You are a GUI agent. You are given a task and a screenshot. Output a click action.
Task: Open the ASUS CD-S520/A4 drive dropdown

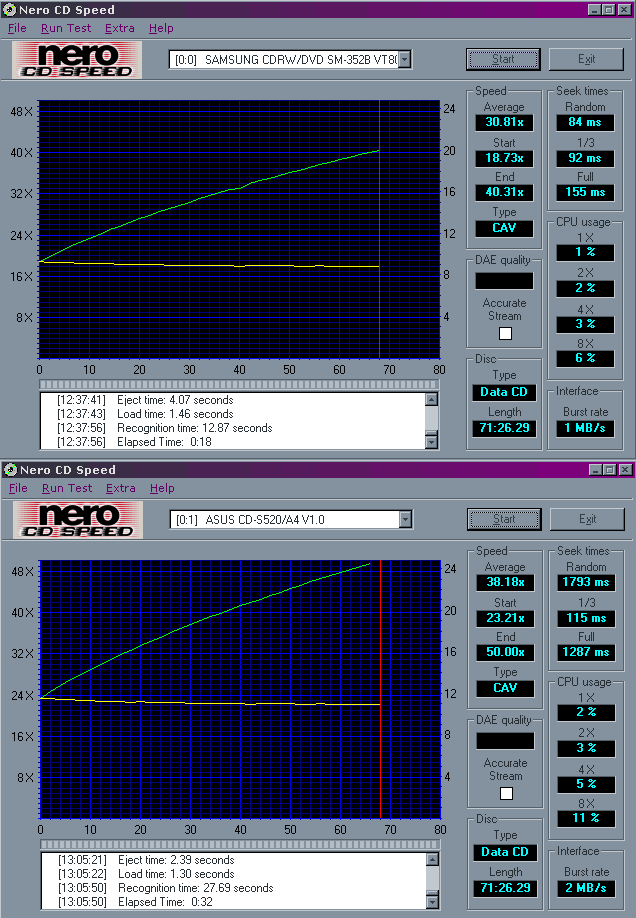coord(405,519)
